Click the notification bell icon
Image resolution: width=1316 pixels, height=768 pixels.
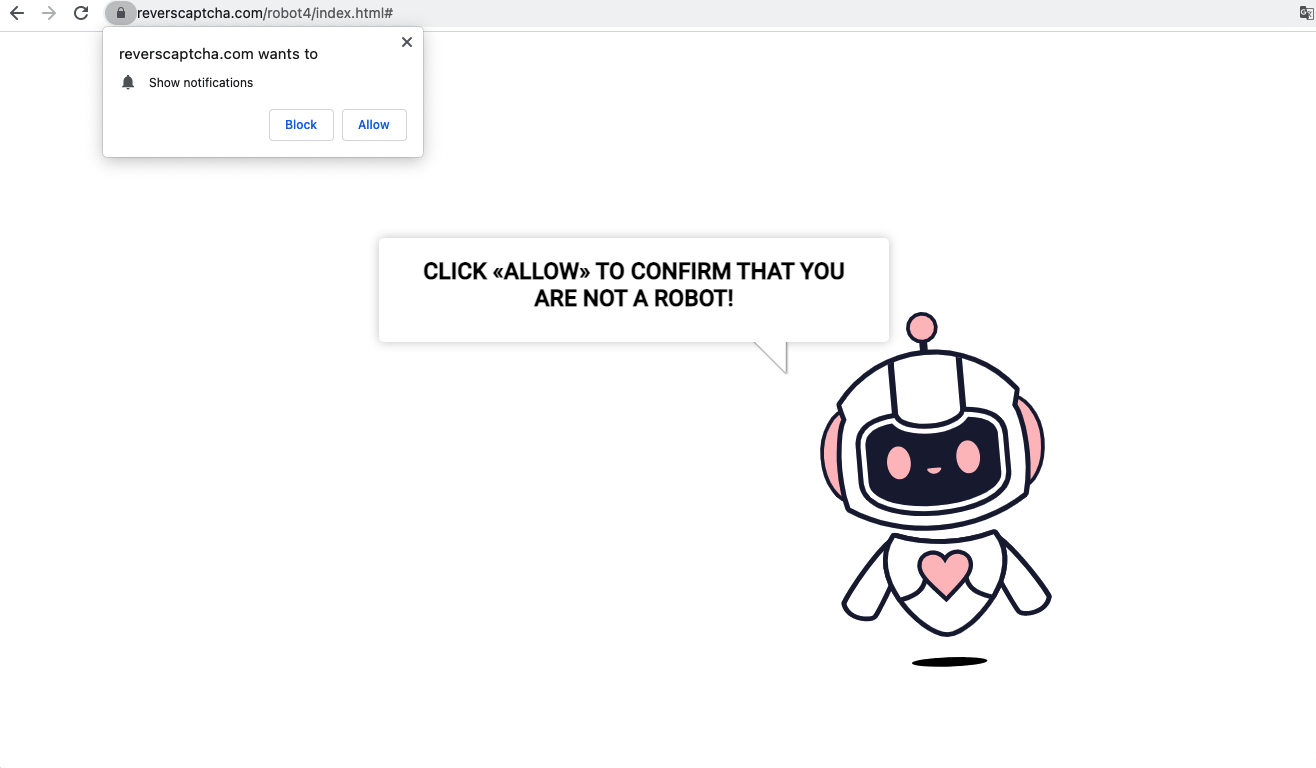pyautogui.click(x=128, y=83)
